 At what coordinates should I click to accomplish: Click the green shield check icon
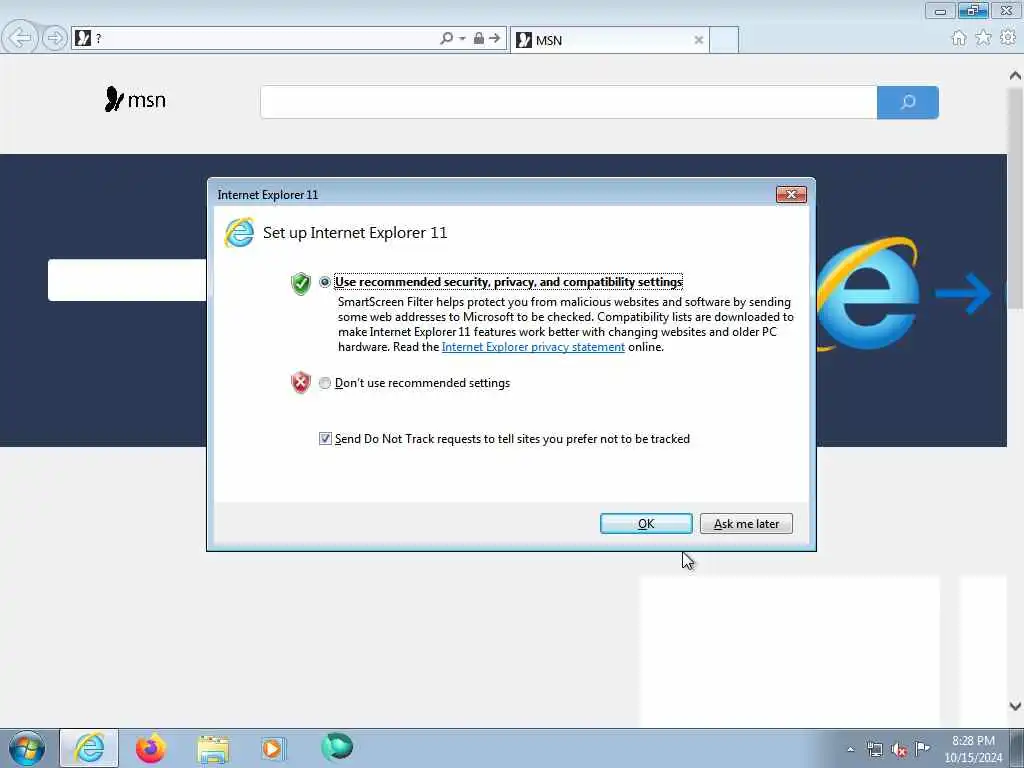300,283
